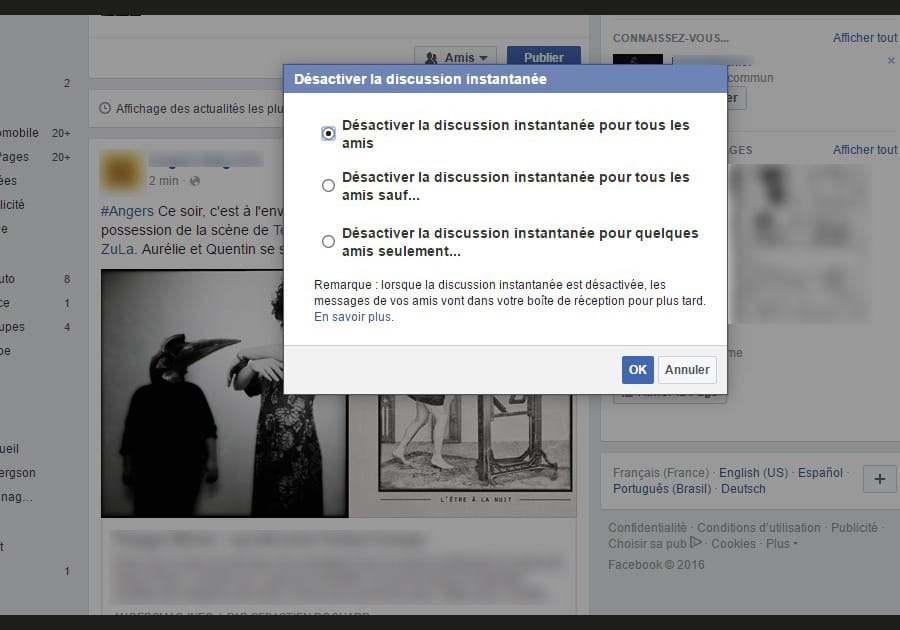The height and width of the screenshot is (630, 900).
Task: Click the AdChoices icon after 'Choisir sa pub'
Action: (x=696, y=543)
